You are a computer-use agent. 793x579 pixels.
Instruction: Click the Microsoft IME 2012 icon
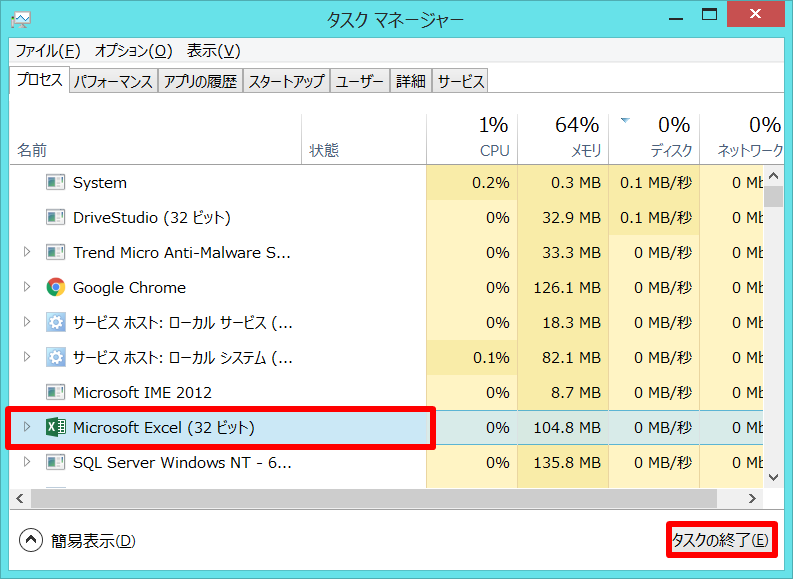(x=56, y=392)
